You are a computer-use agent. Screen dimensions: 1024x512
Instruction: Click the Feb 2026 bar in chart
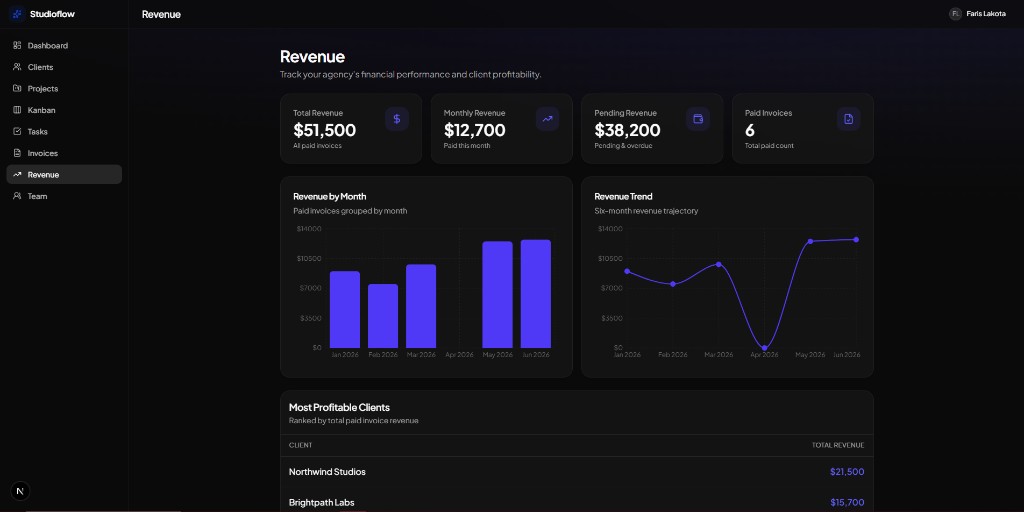coord(383,316)
